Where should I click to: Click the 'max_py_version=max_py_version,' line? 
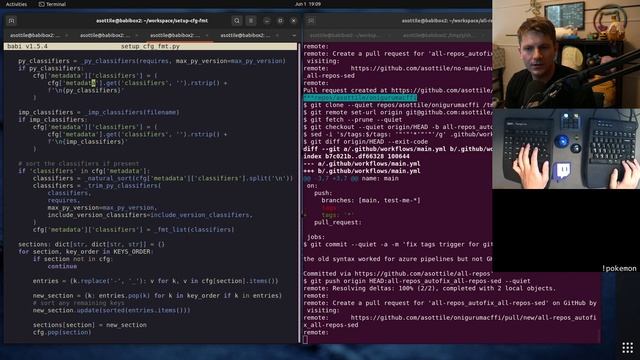coord(102,208)
